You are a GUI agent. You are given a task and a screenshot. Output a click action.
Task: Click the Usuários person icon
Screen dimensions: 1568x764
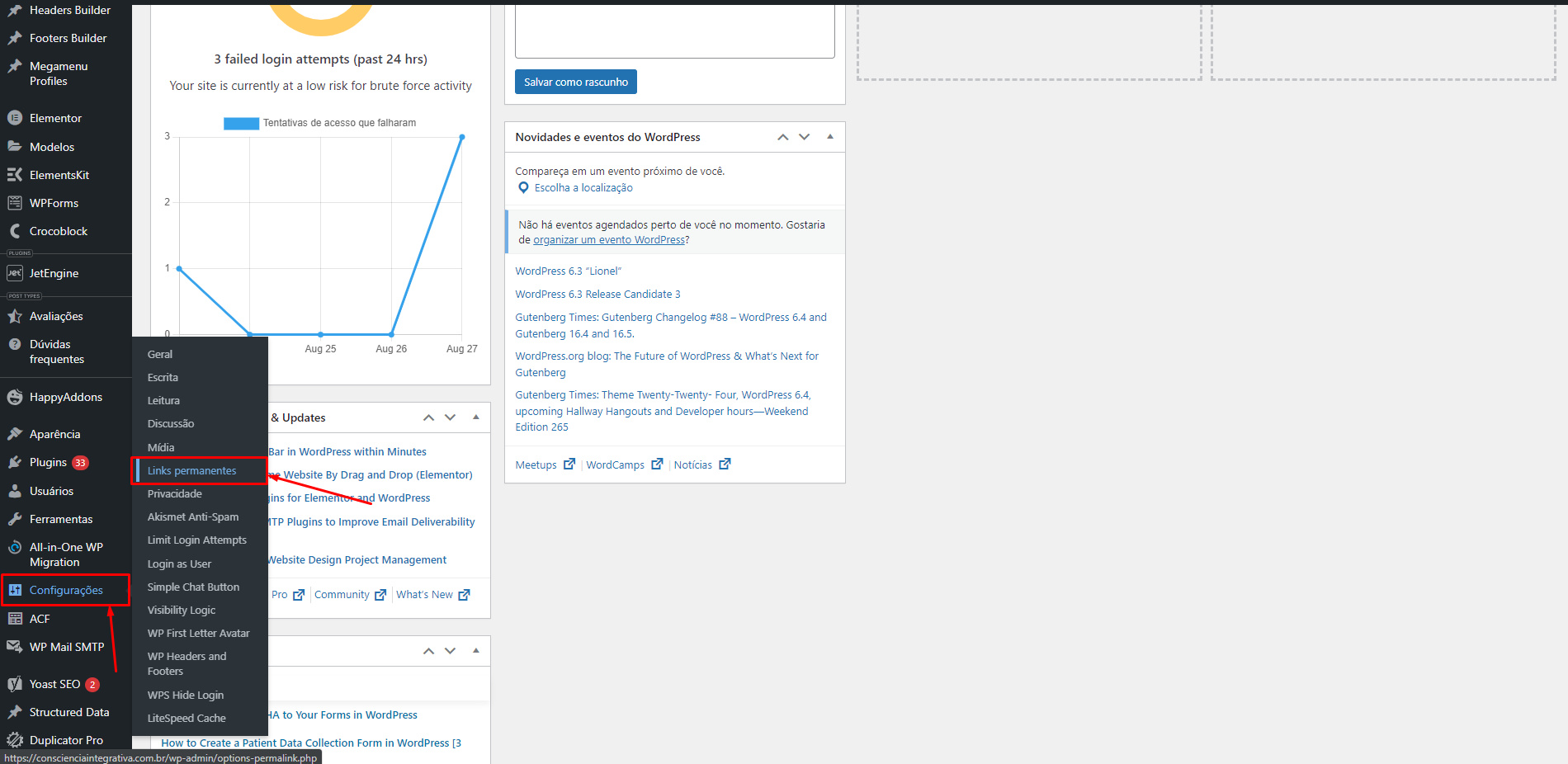(15, 491)
